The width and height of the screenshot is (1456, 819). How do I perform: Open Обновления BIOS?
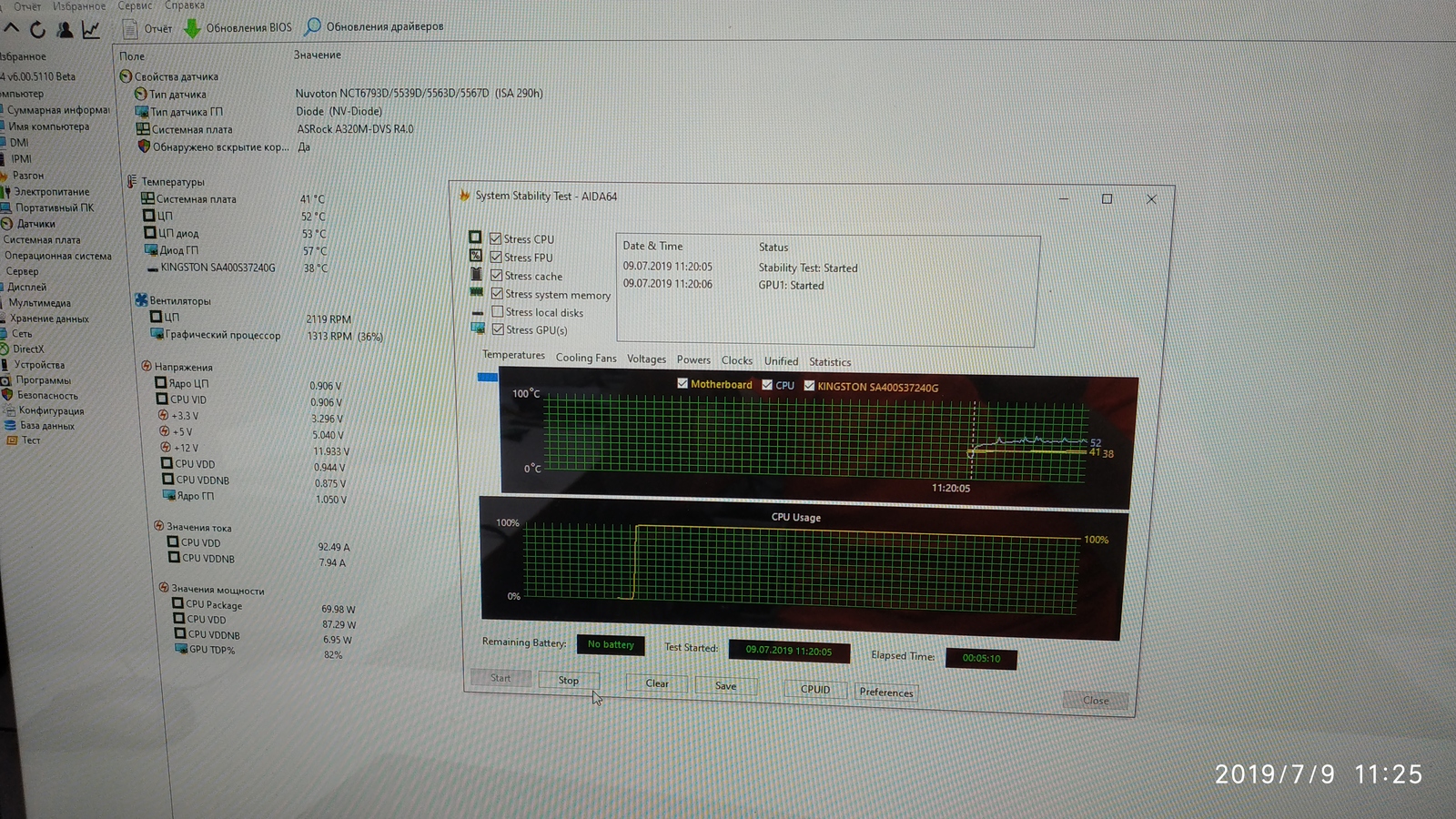point(238,27)
